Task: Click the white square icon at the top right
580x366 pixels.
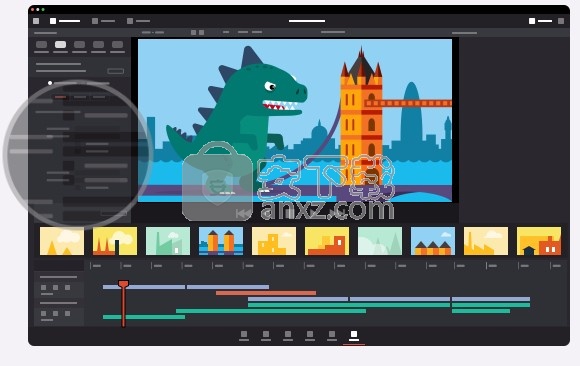Action: click(x=532, y=21)
